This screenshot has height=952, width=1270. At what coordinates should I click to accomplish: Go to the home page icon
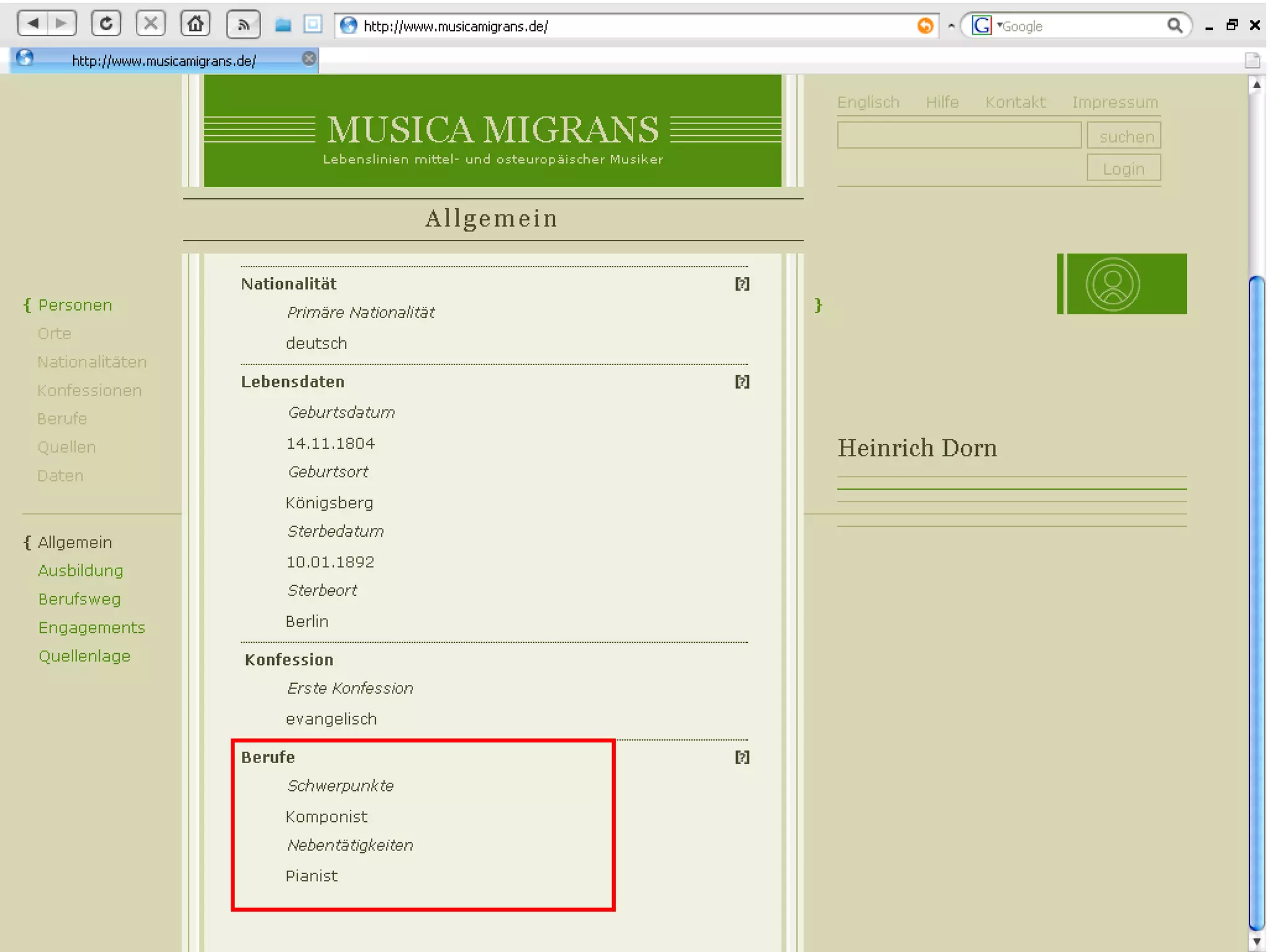[x=195, y=24]
